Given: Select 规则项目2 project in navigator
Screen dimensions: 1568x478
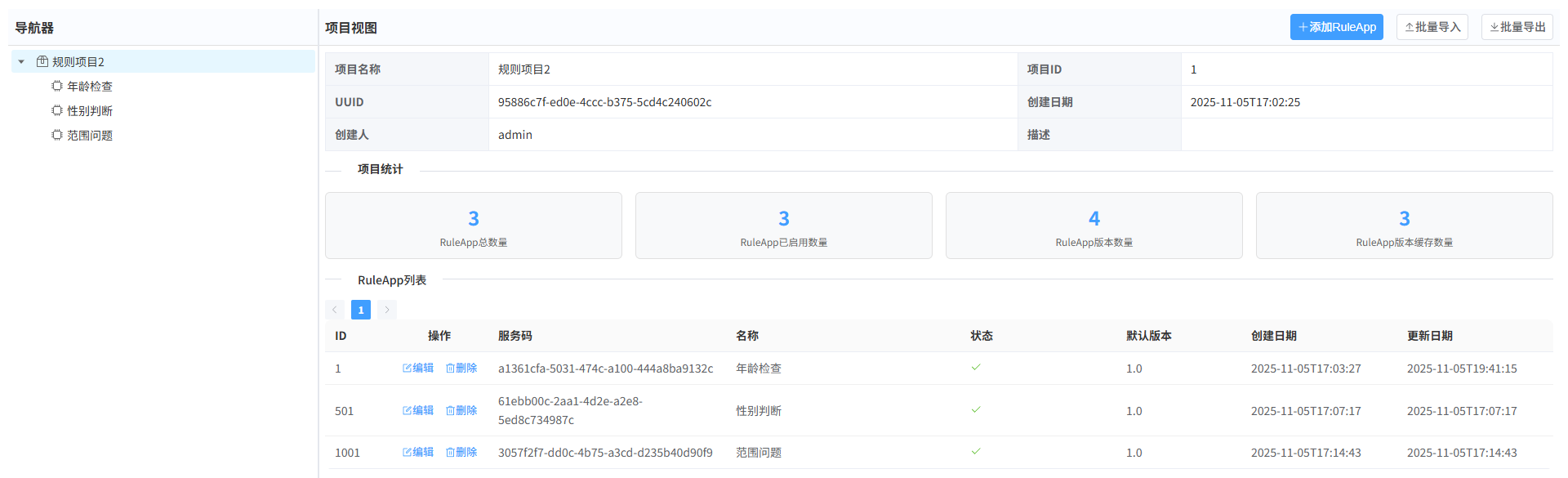Looking at the screenshot, I should click(x=78, y=62).
